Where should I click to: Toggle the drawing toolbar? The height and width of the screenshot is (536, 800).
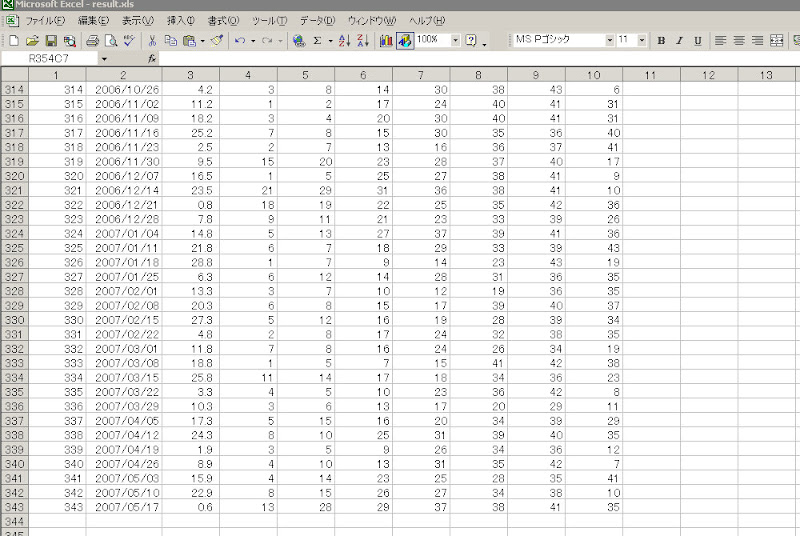tap(405, 41)
